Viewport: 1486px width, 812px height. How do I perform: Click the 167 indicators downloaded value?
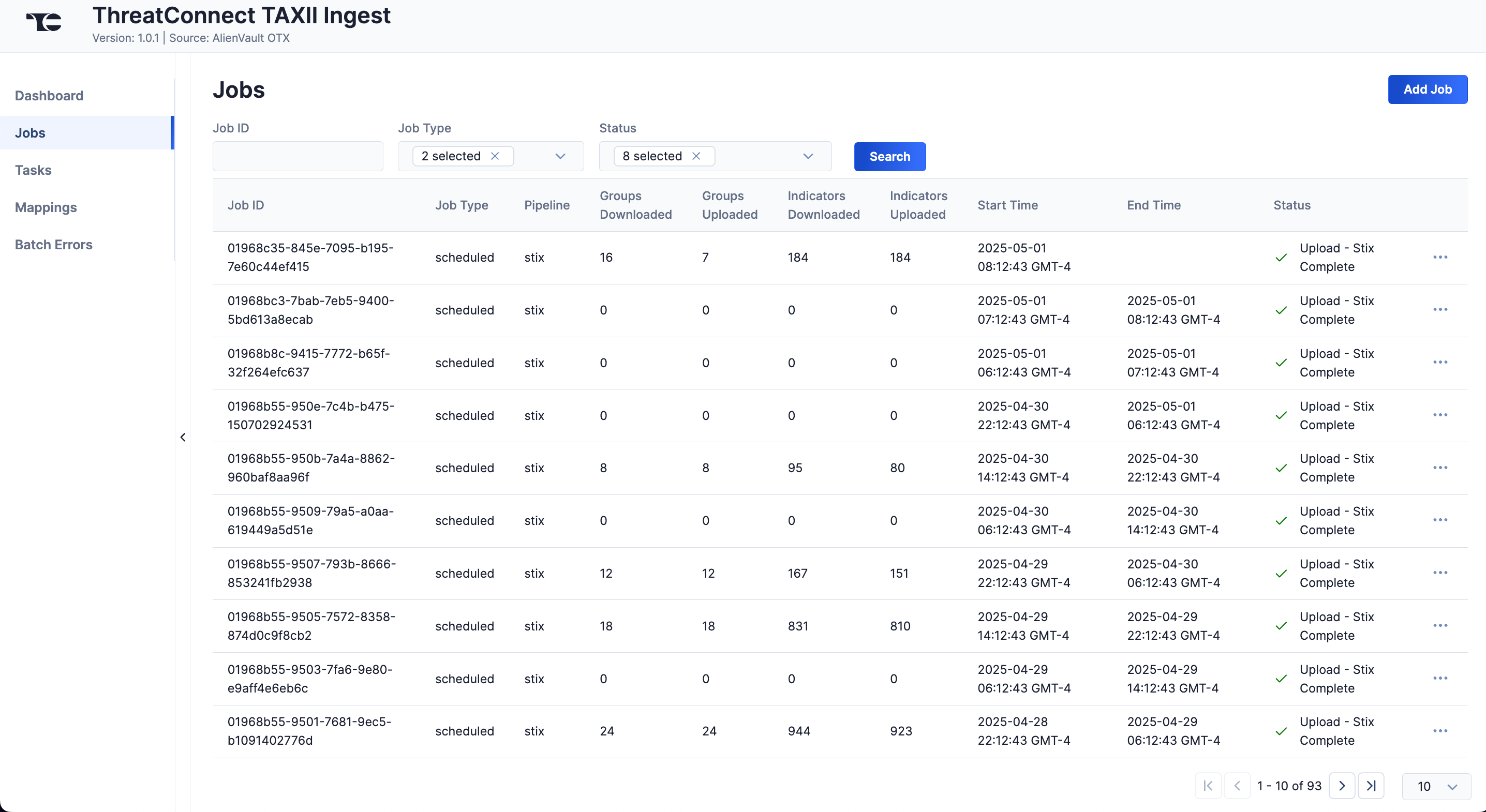coord(797,573)
